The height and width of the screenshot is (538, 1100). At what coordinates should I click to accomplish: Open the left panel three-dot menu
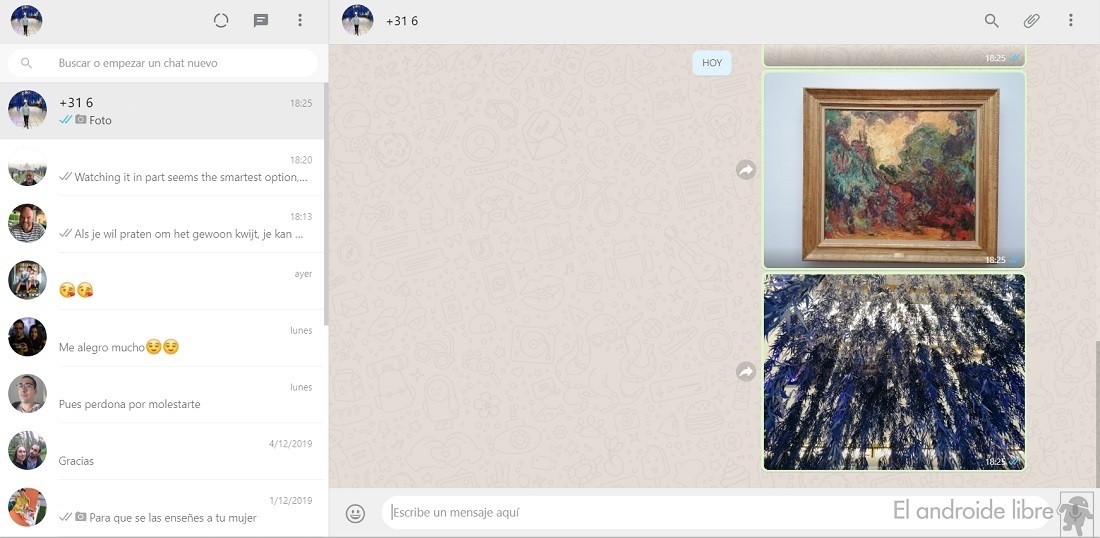pos(300,20)
